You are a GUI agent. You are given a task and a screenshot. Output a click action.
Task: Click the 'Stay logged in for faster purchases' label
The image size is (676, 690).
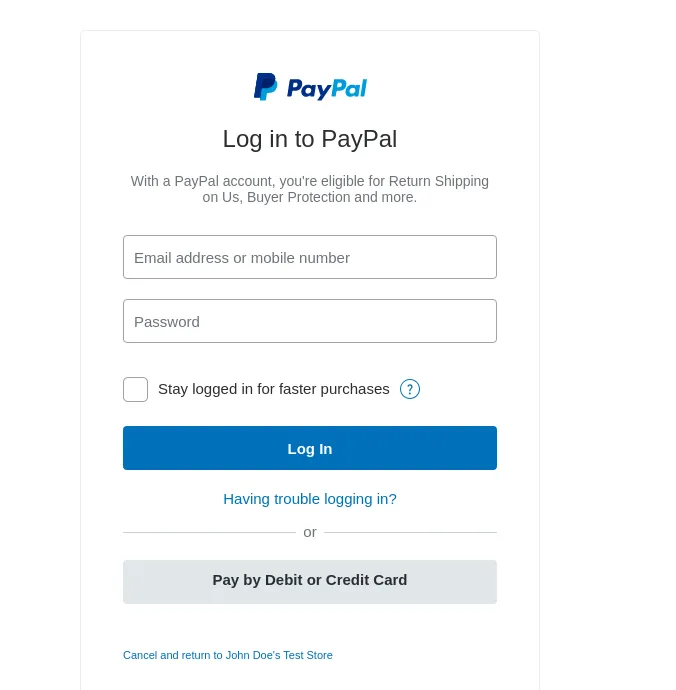point(274,389)
